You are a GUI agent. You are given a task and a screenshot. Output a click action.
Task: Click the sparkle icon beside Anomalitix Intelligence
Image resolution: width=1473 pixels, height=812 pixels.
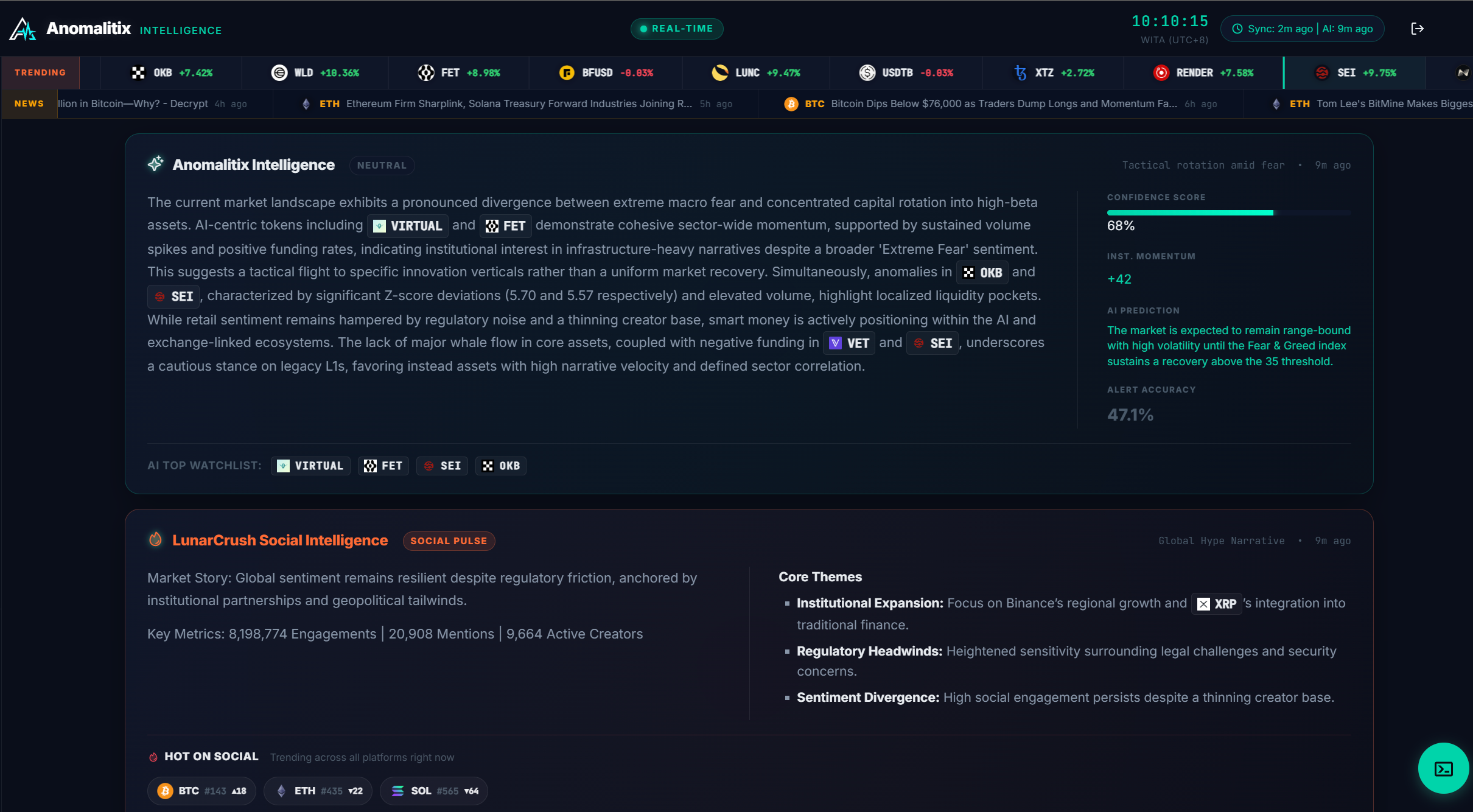pyautogui.click(x=156, y=164)
